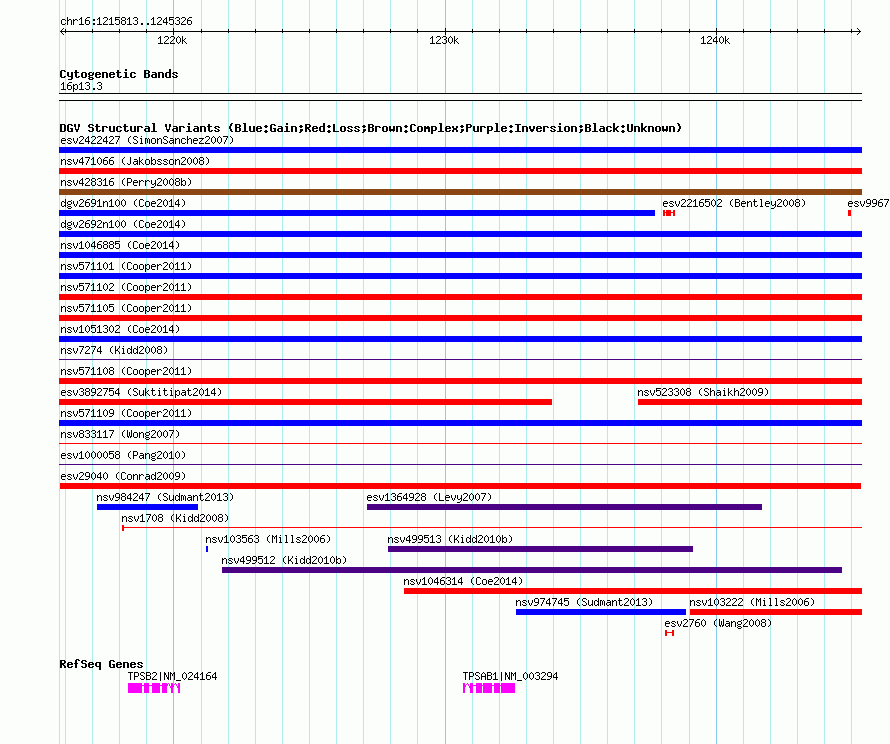Open the TPSB2|NM_024164 gene model
Screen dimensions: 890x744
[154, 688]
